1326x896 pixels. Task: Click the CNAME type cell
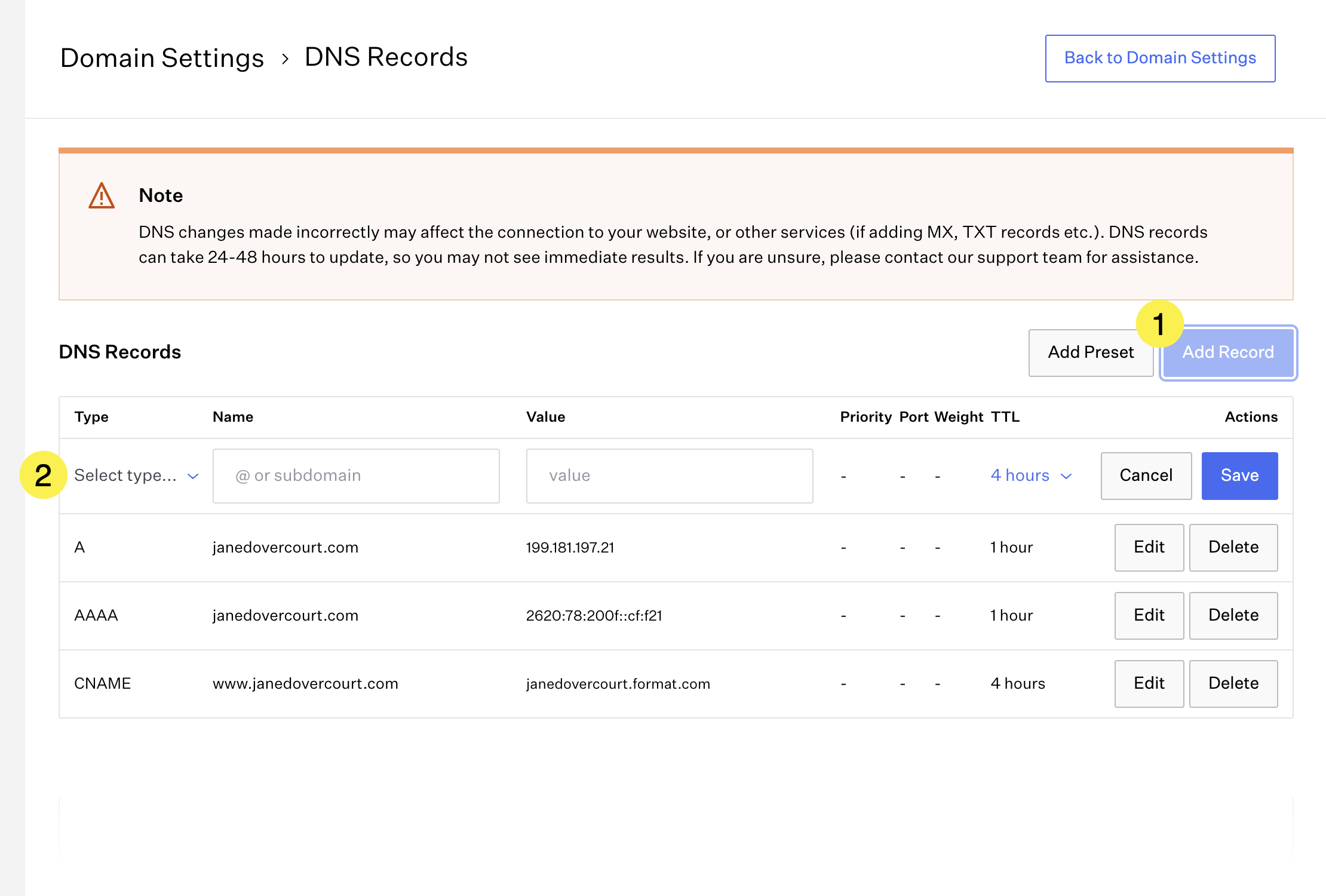point(102,683)
